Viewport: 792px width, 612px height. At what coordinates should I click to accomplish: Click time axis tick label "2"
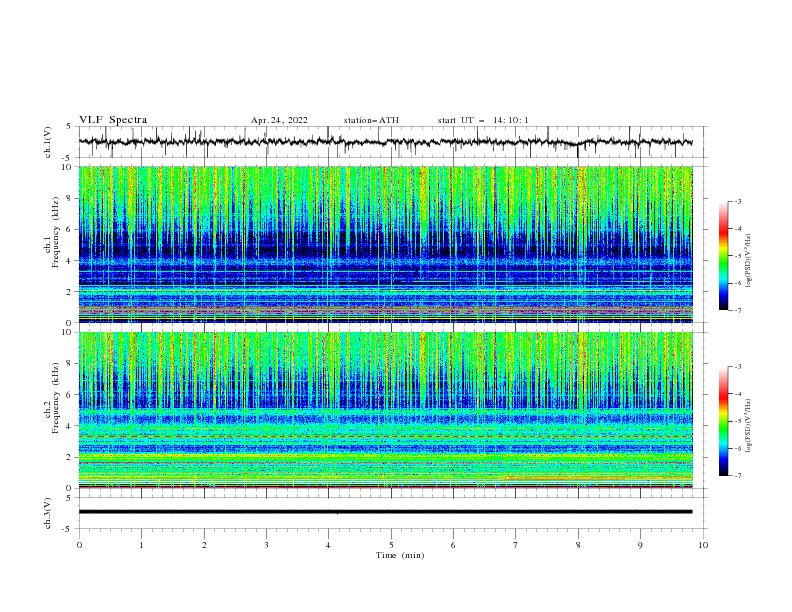tap(204, 545)
